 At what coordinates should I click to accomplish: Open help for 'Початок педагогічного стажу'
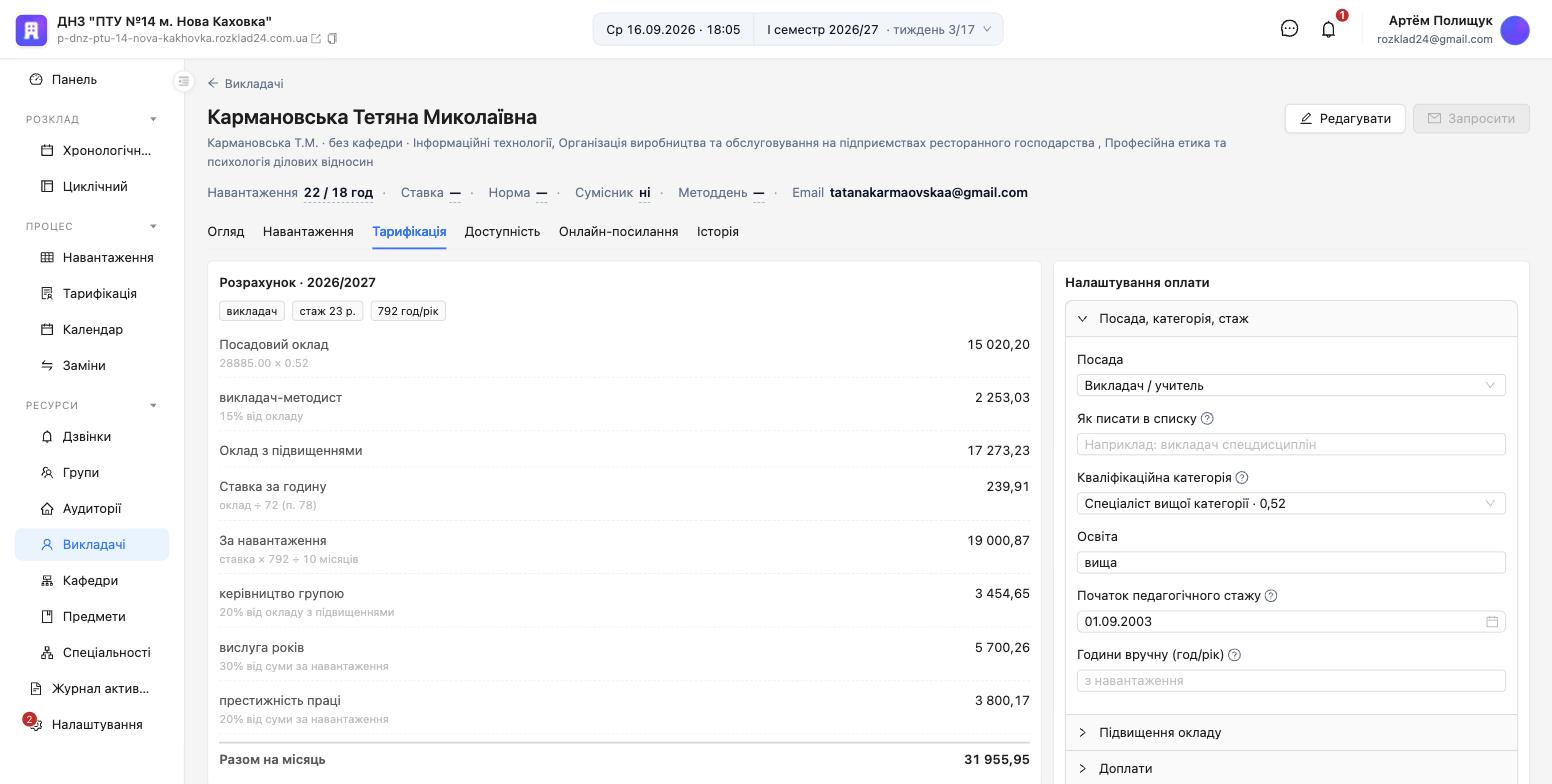tap(1271, 596)
